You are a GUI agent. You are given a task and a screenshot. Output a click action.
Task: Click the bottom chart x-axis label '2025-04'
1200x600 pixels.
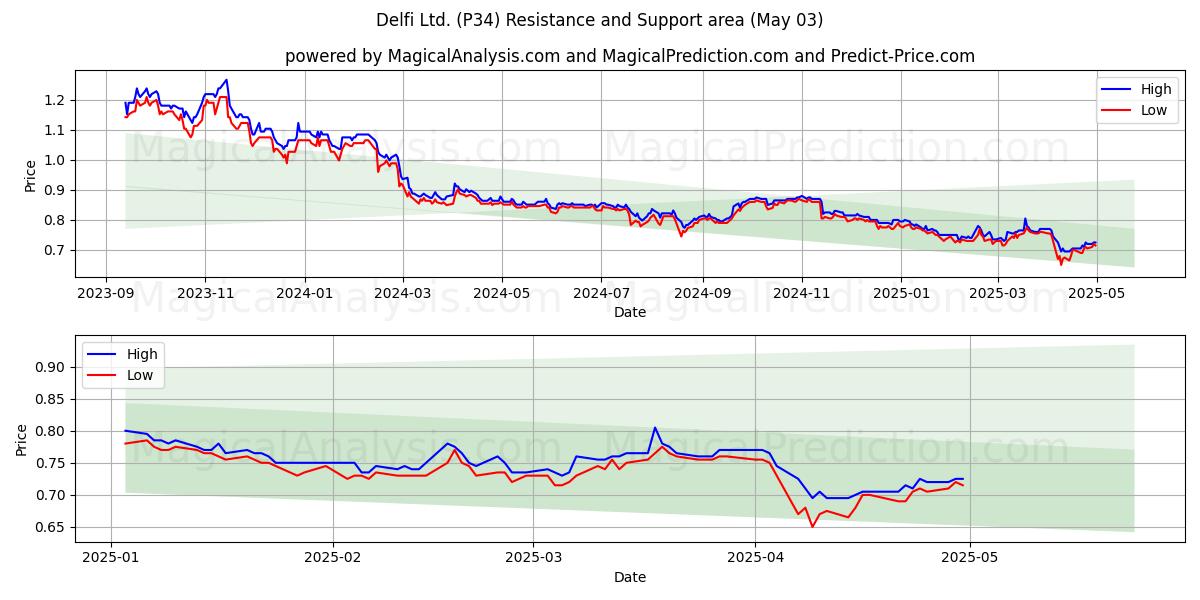coord(755,558)
